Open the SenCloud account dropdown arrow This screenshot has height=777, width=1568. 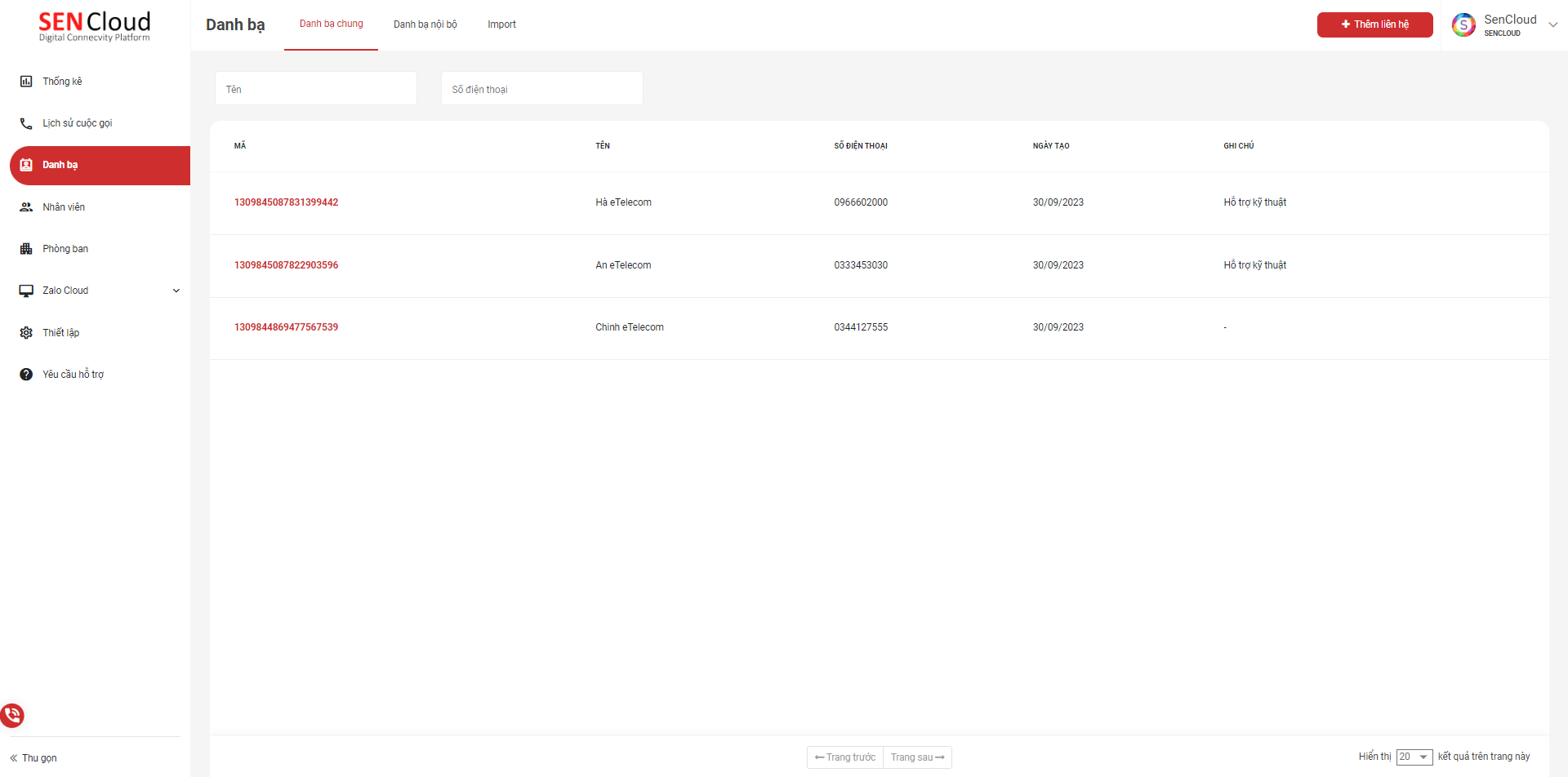click(x=1552, y=24)
